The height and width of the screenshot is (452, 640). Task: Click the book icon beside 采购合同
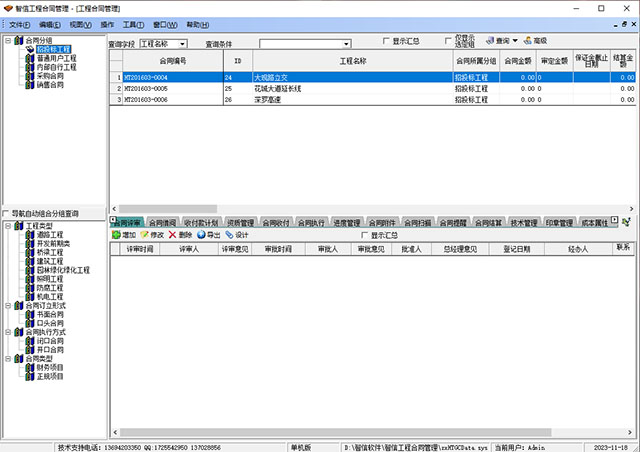30,76
